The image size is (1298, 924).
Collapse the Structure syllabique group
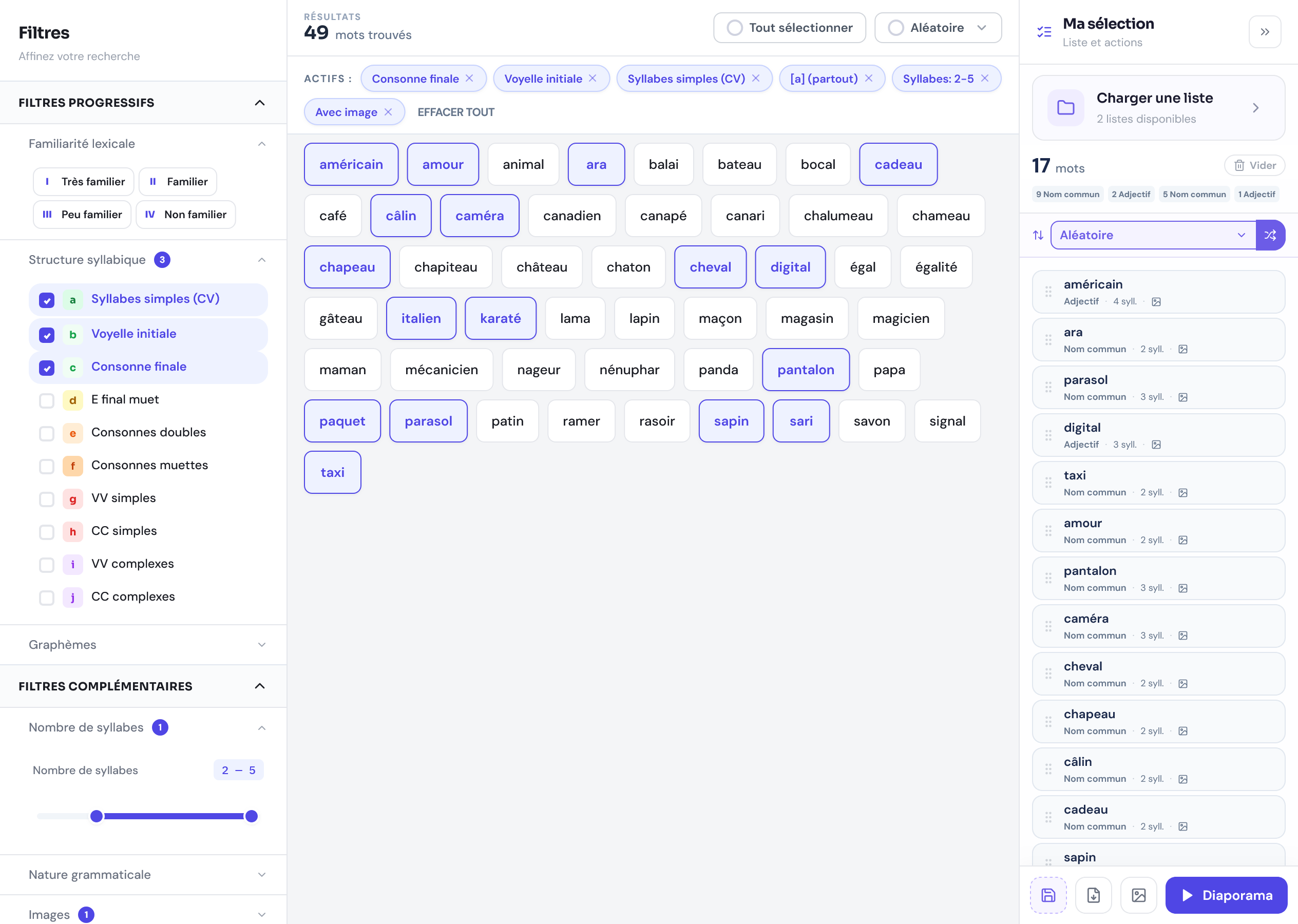coord(262,260)
